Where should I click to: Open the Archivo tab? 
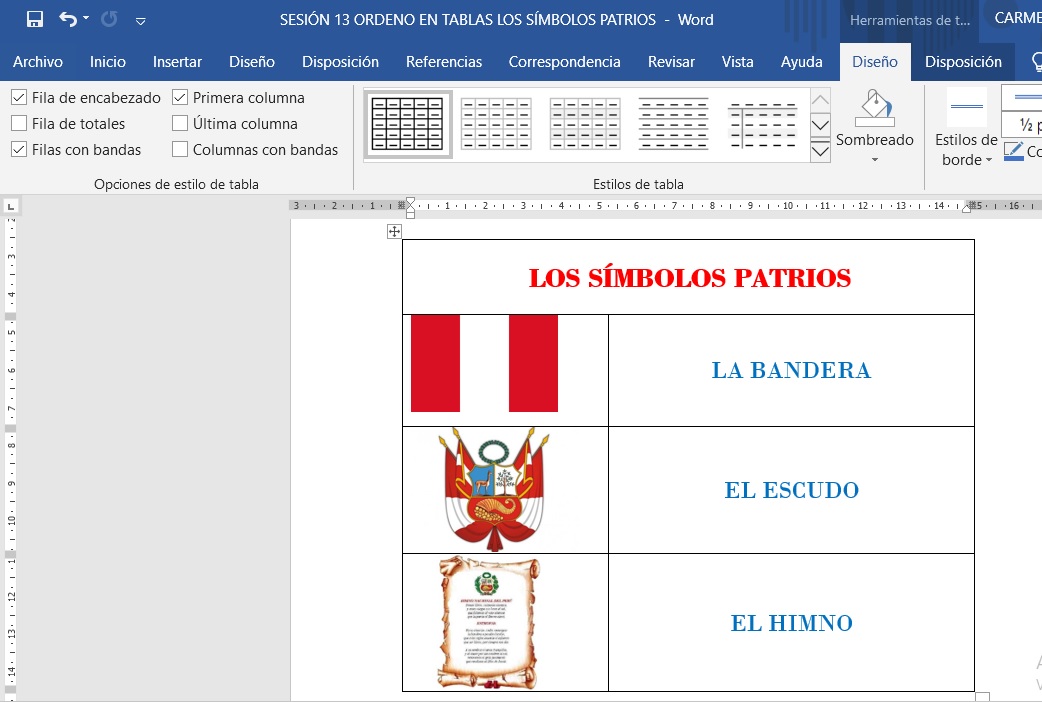(38, 62)
